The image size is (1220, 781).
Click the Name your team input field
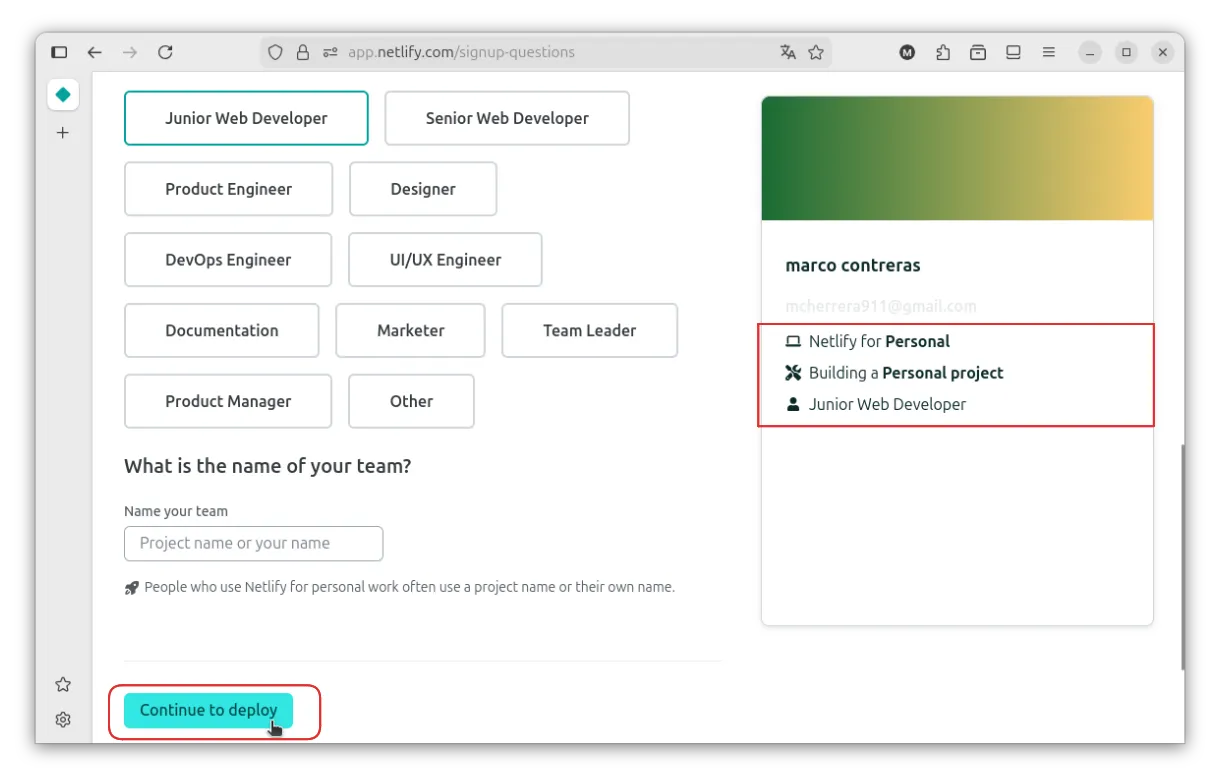(253, 543)
